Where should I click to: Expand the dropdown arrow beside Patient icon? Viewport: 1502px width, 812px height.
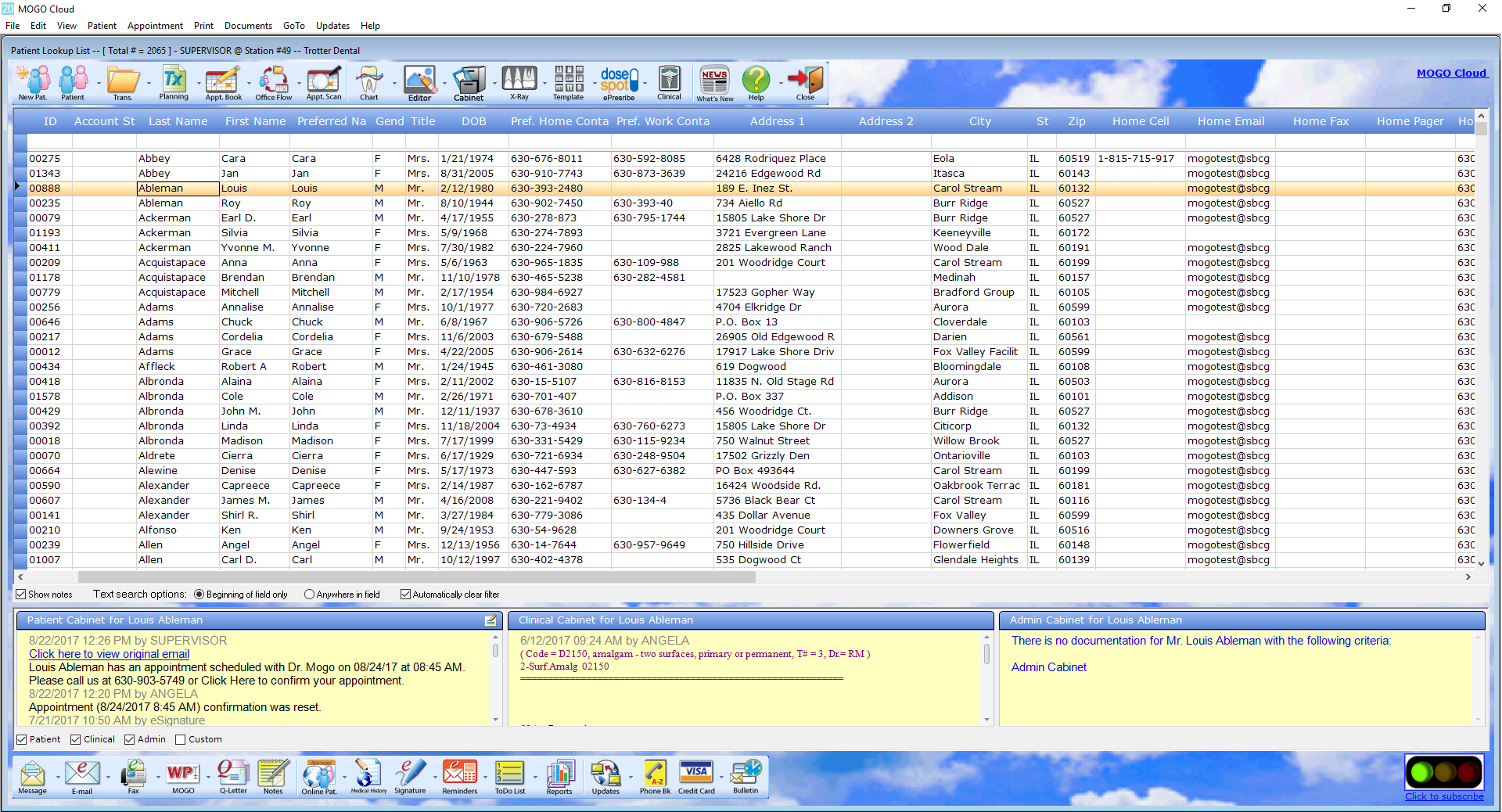[x=98, y=83]
